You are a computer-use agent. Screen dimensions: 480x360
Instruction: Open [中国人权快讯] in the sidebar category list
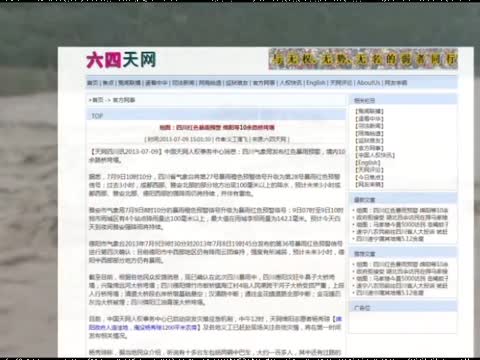pyautogui.click(x=375, y=155)
